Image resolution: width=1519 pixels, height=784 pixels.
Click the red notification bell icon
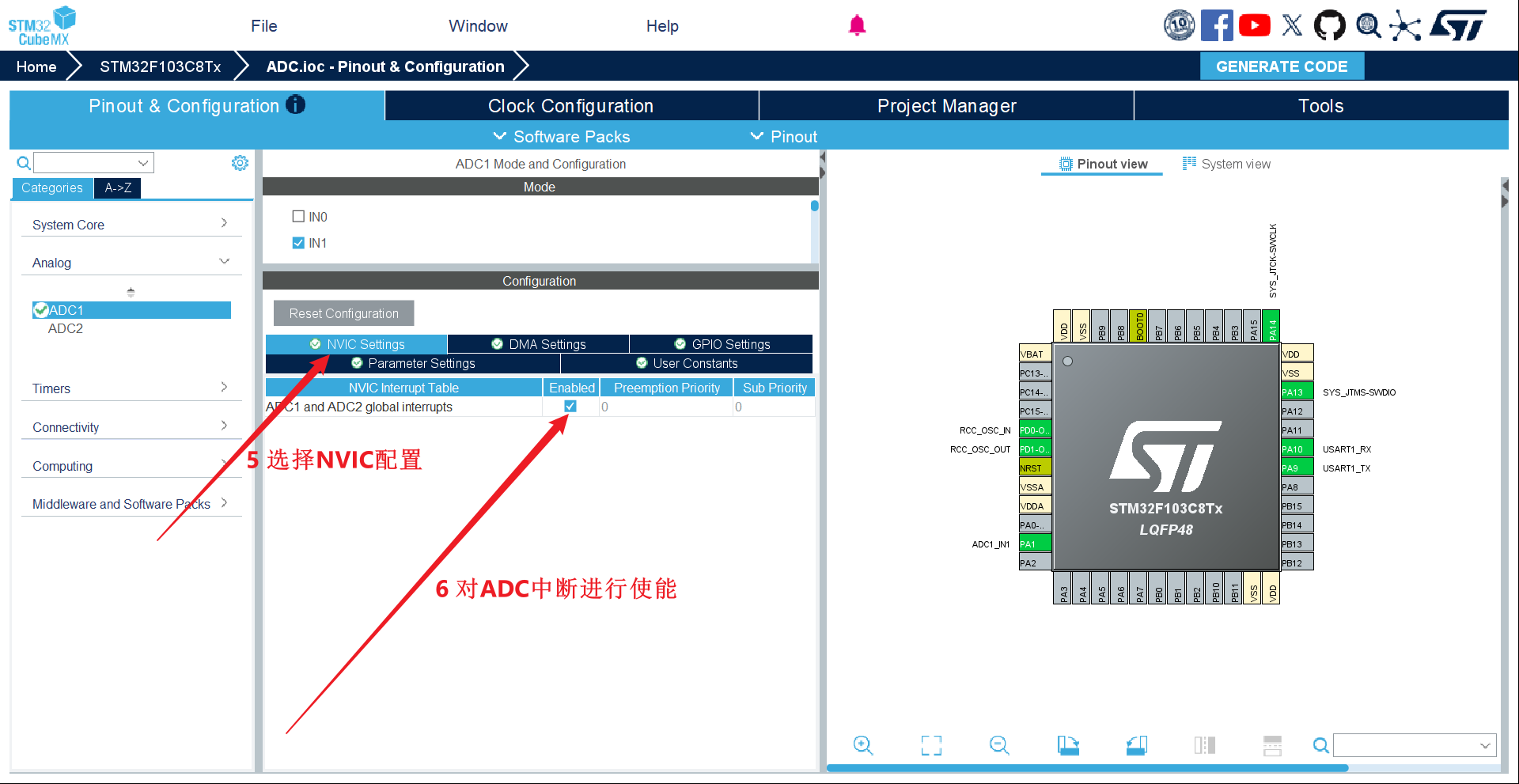(x=857, y=25)
